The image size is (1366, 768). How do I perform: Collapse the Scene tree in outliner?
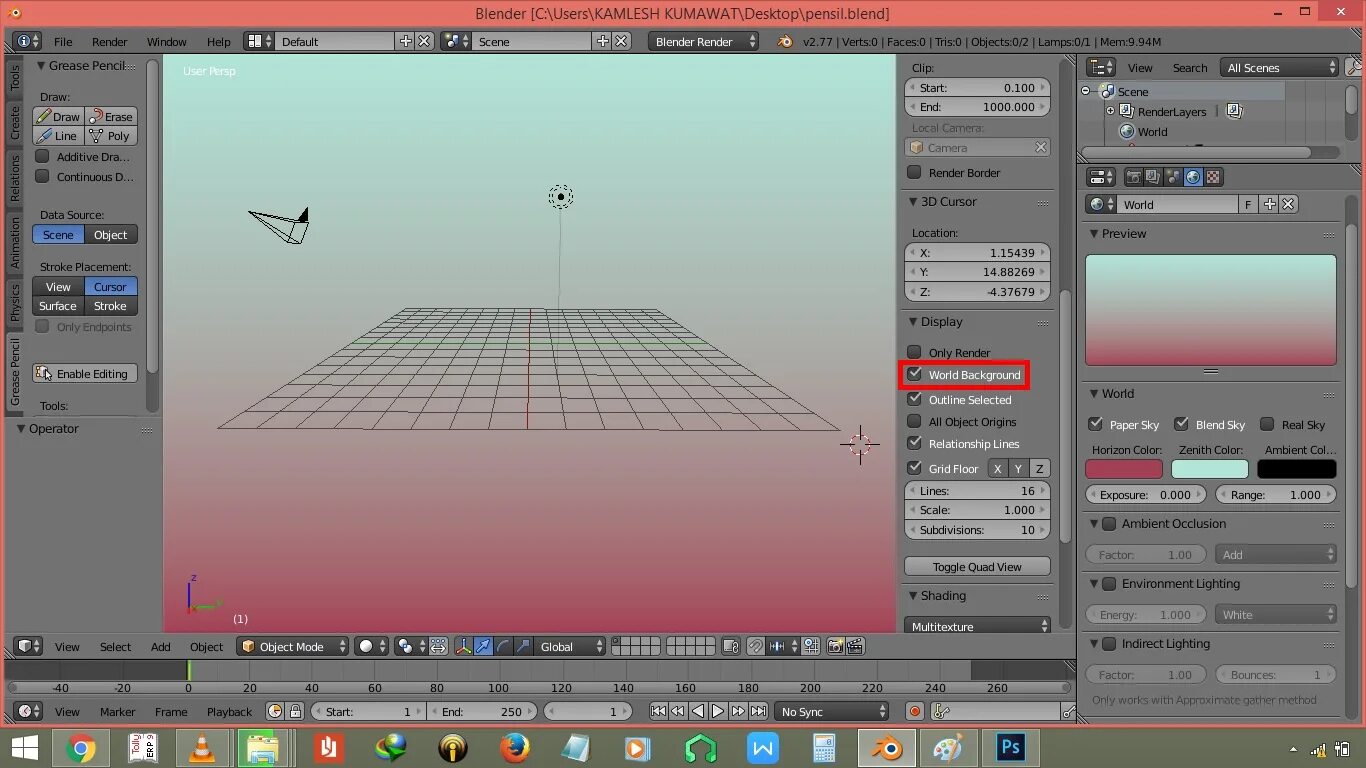pos(1086,91)
